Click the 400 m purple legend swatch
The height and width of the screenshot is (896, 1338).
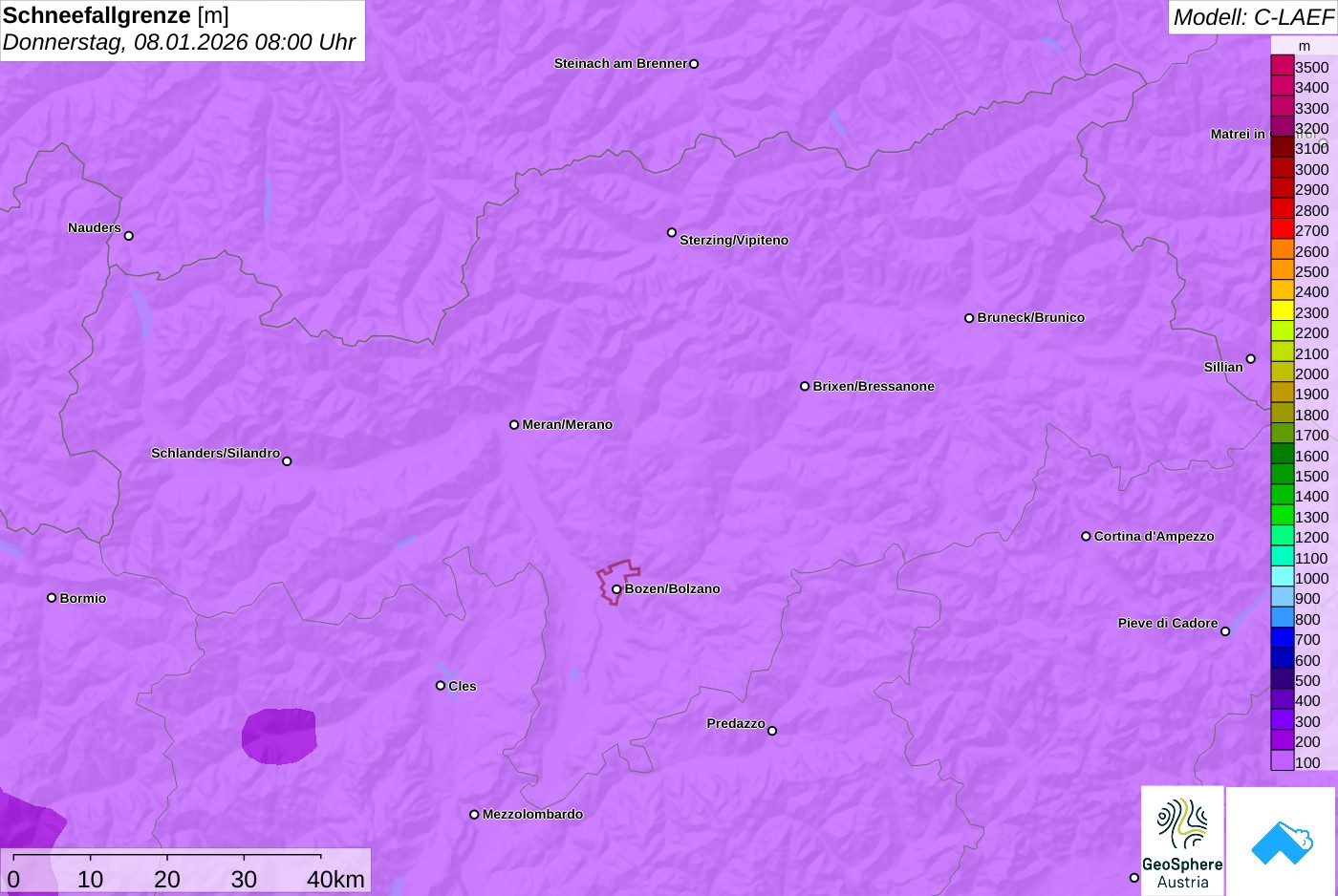coord(1283,699)
